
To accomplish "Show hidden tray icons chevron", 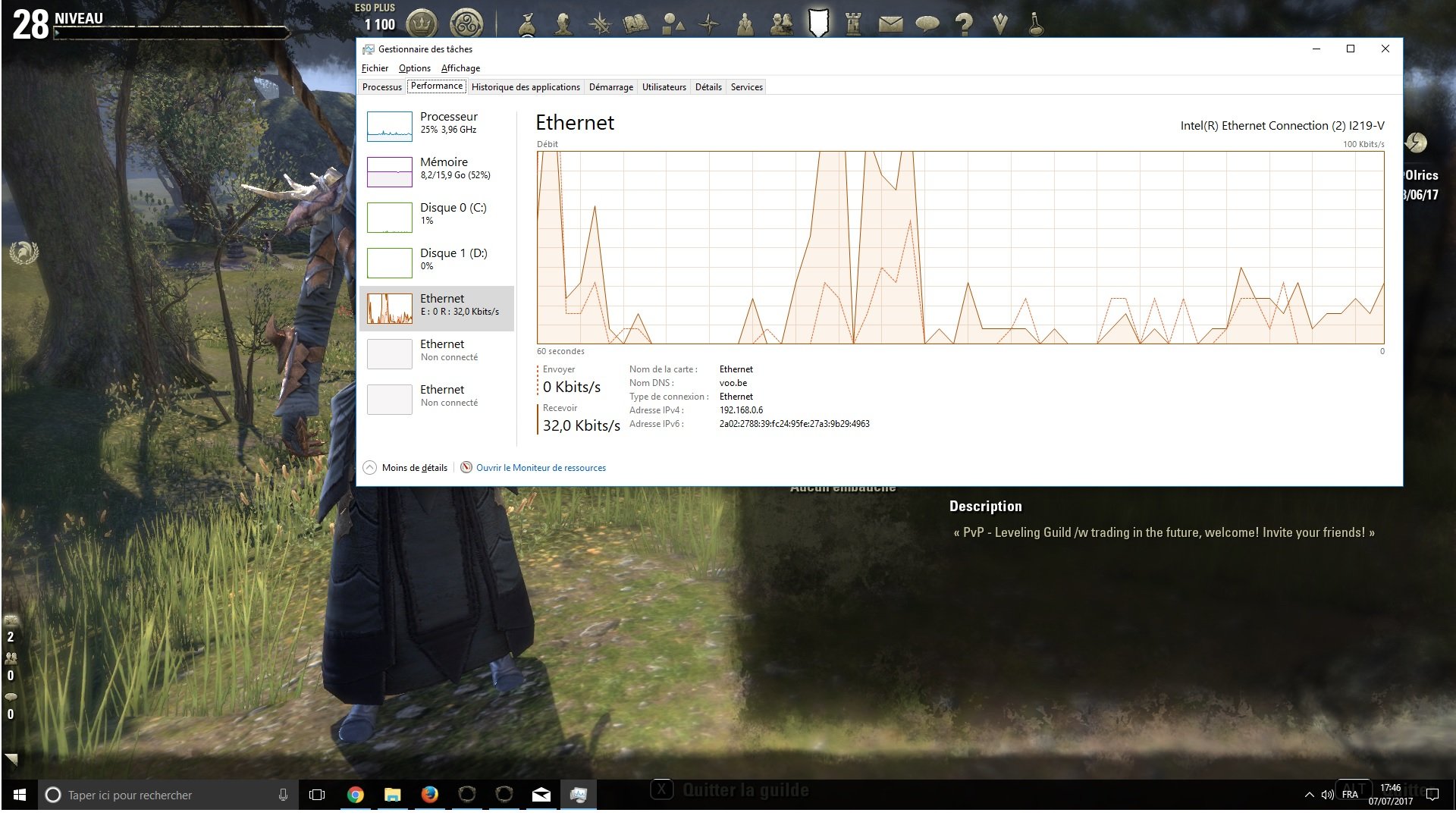I will 1309,795.
